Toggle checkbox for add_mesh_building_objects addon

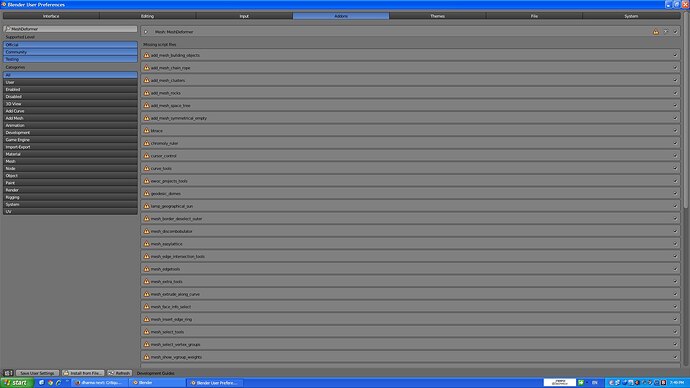675,55
